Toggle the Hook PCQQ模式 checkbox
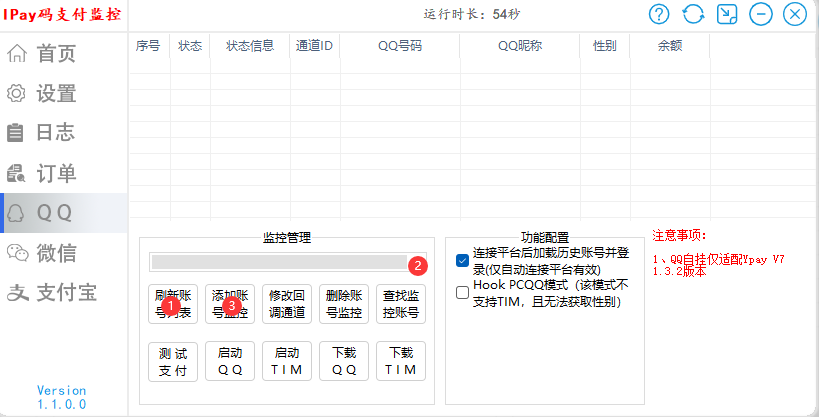 click(462, 293)
